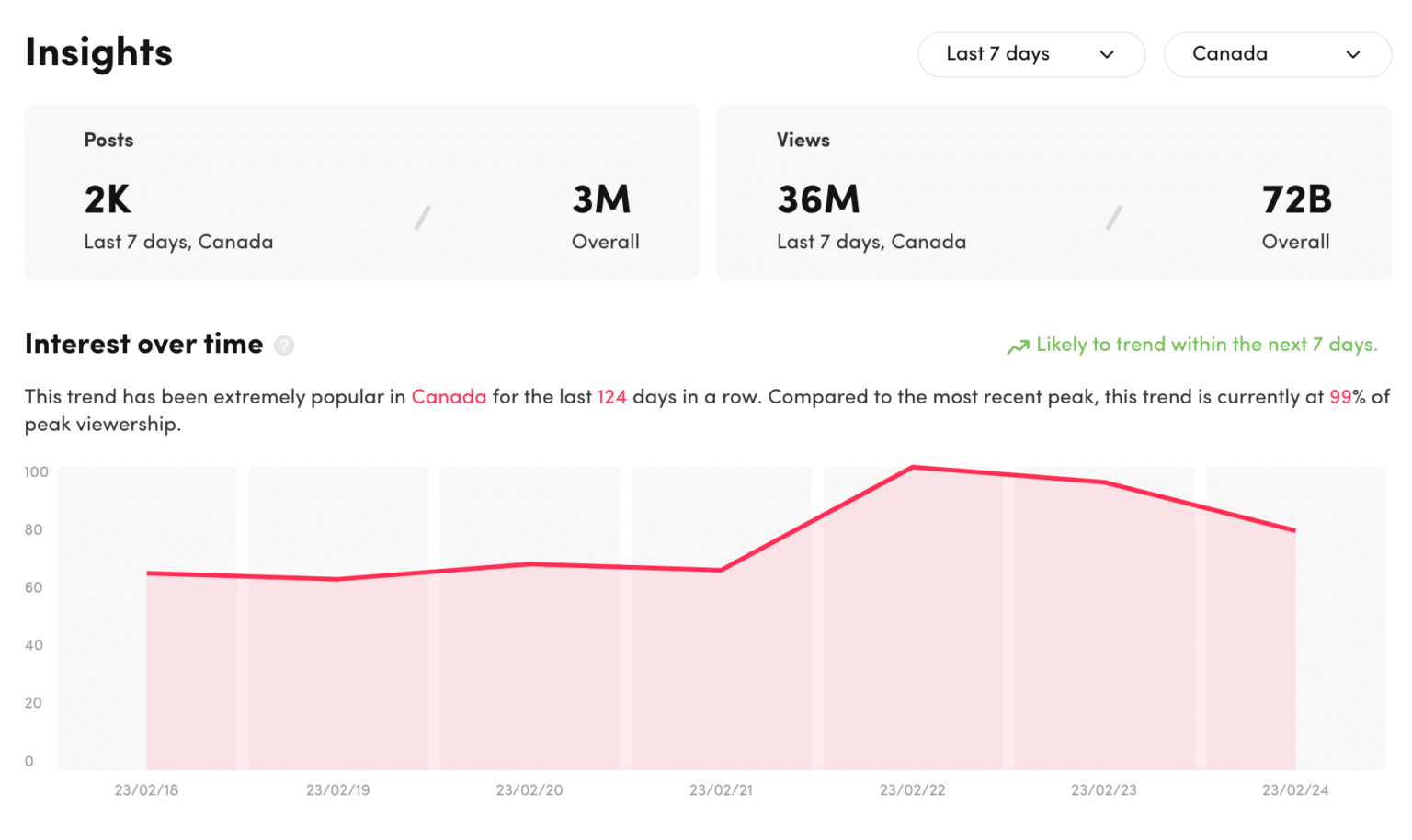The image size is (1412, 840).
Task: Click the help icon next to Interest over time
Action: pyautogui.click(x=284, y=346)
